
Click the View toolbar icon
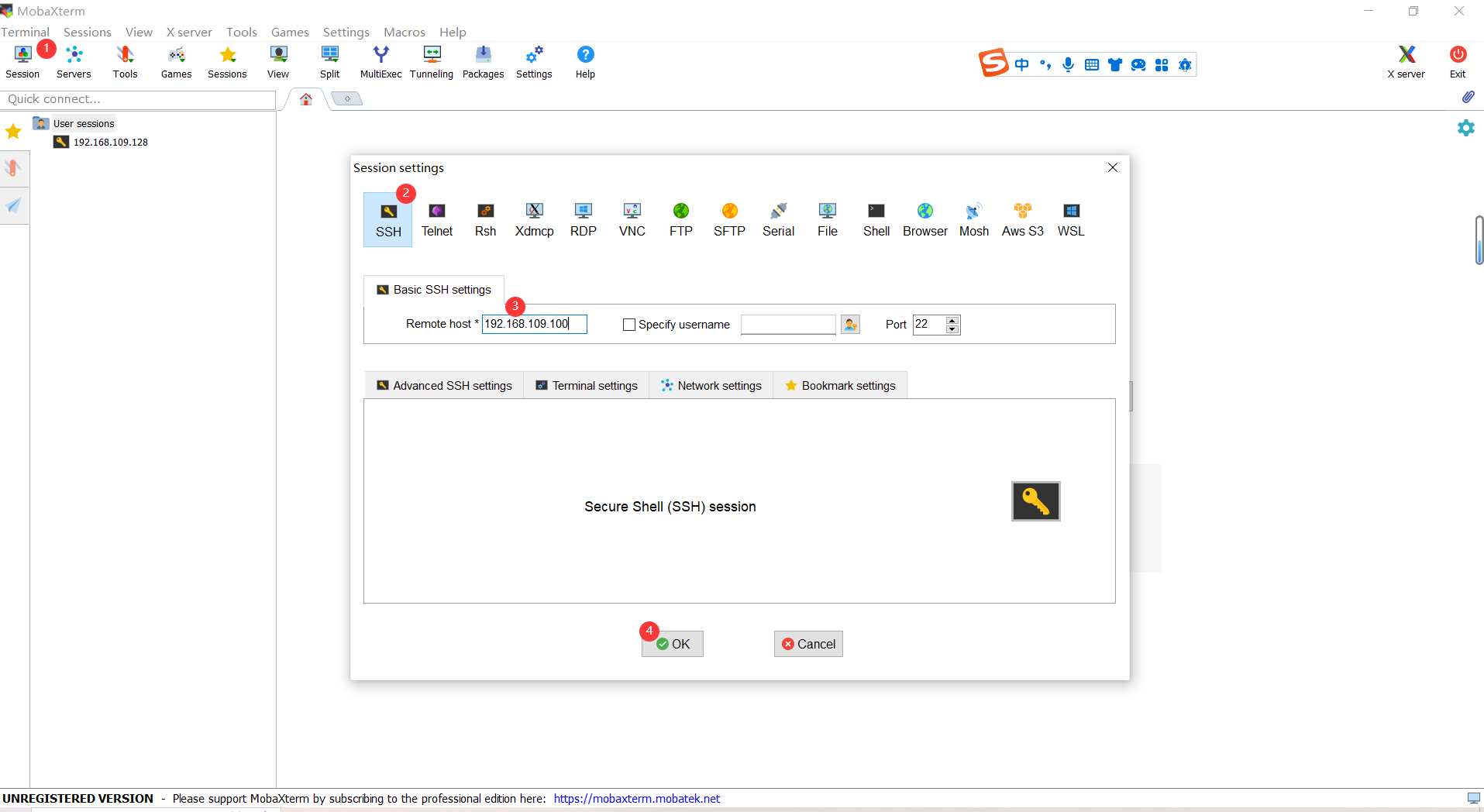coord(278,61)
